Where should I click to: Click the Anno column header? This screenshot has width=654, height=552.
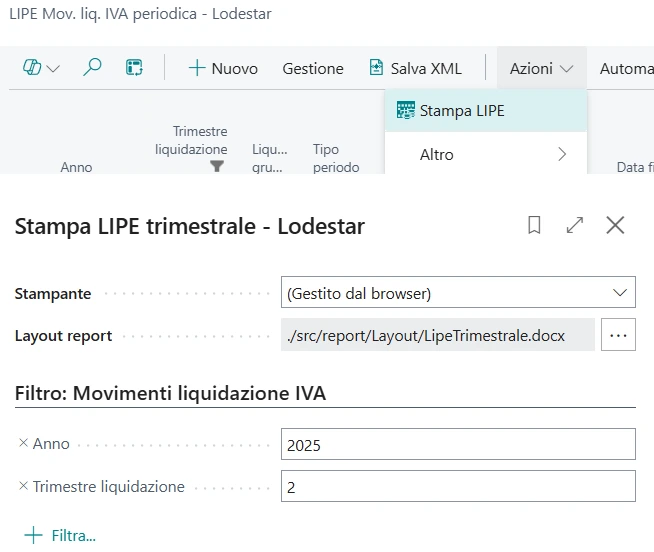76,167
